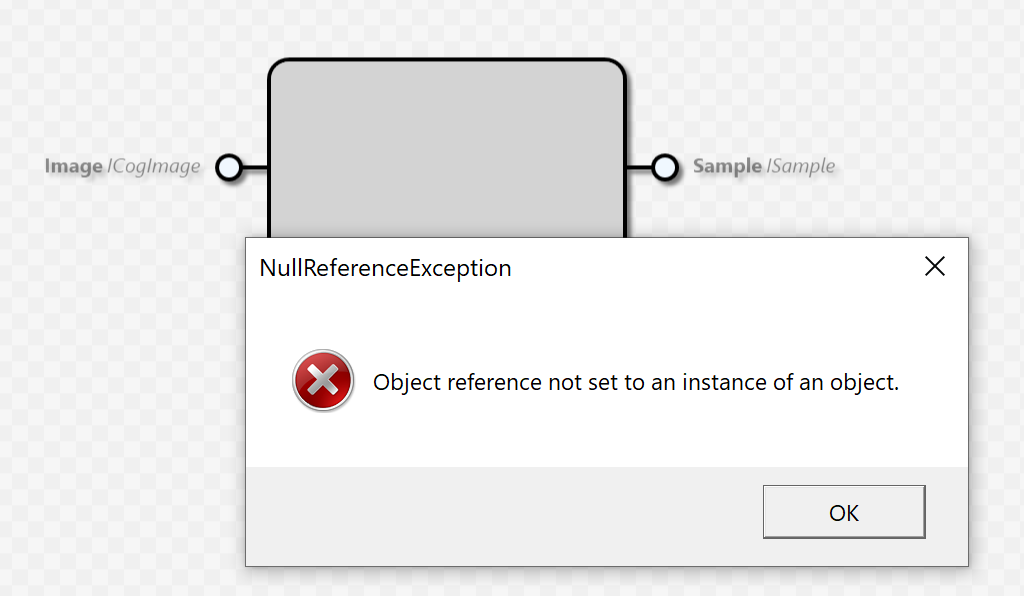Click the connector line beside Image port
The image size is (1024, 596).
[x=256, y=168]
